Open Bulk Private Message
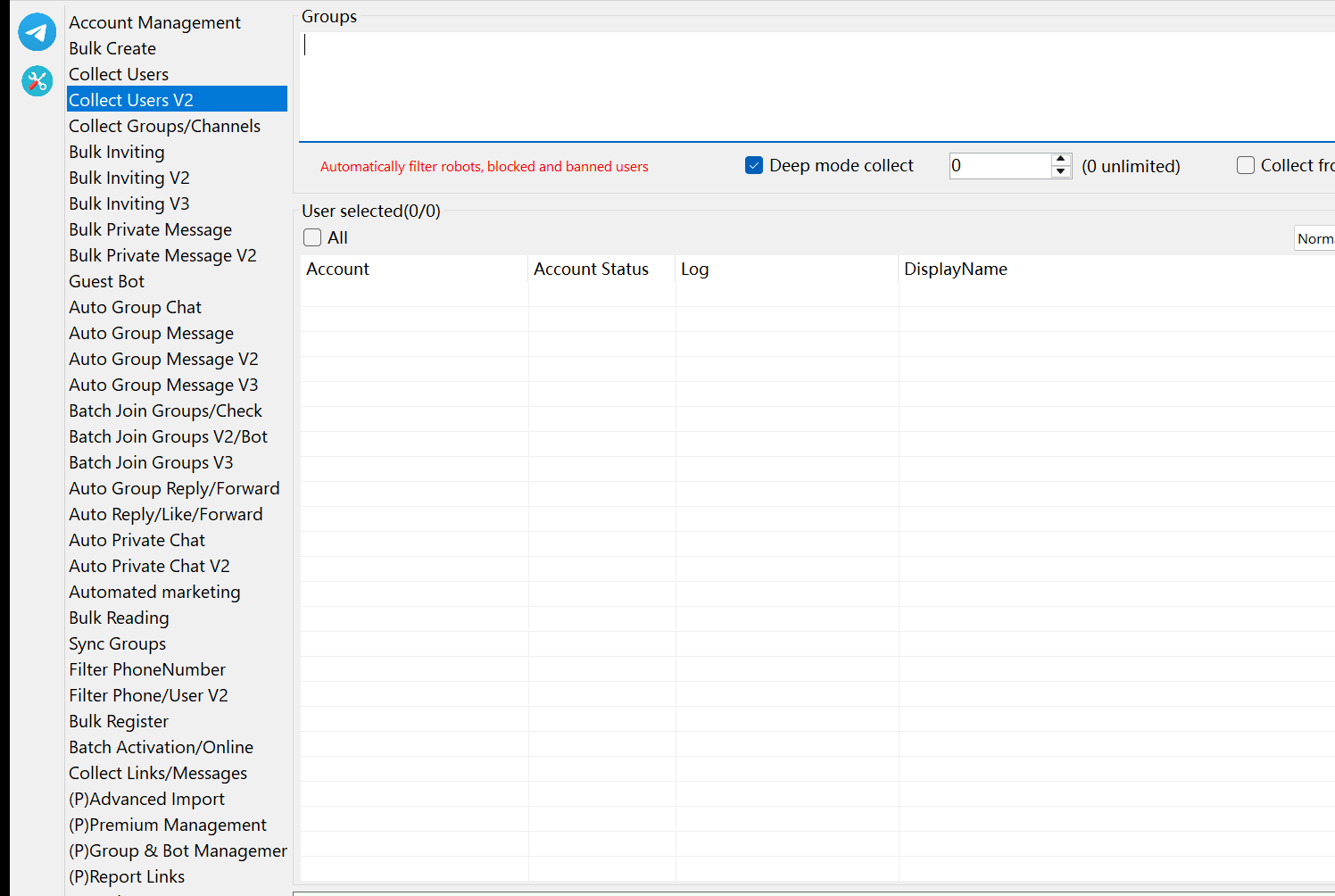The width and height of the screenshot is (1335, 896). [151, 229]
